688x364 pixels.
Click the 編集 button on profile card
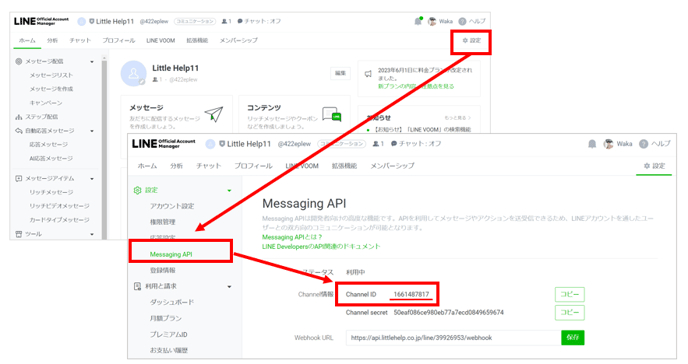click(340, 73)
